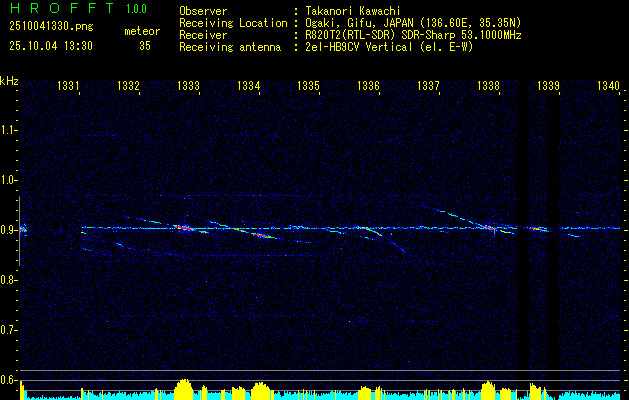Click the meteor count 35
629x400 pixels.
pos(145,46)
